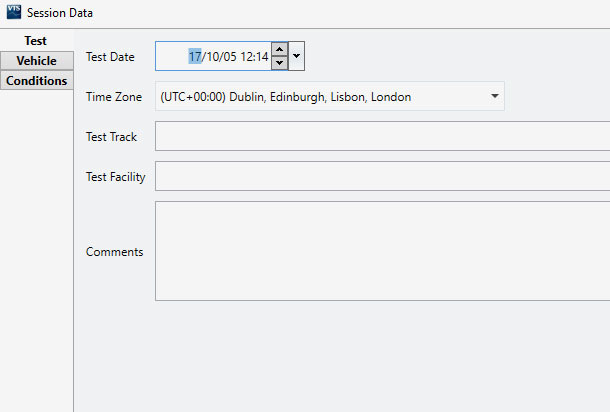Select the hour value 12 in Test Date
The width and height of the screenshot is (610, 412).
click(247, 57)
